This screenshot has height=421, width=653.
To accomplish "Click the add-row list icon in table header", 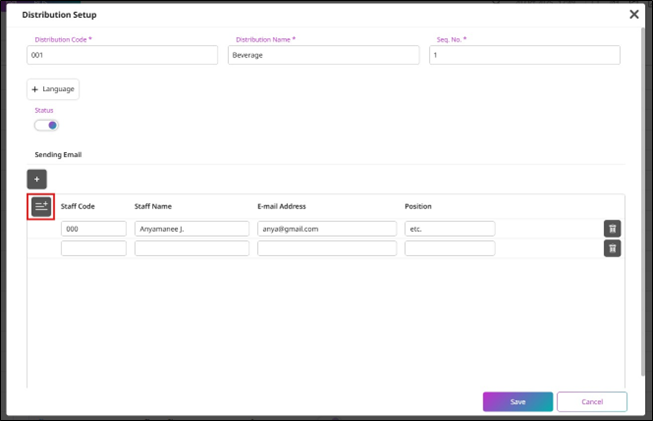I will click(41, 207).
